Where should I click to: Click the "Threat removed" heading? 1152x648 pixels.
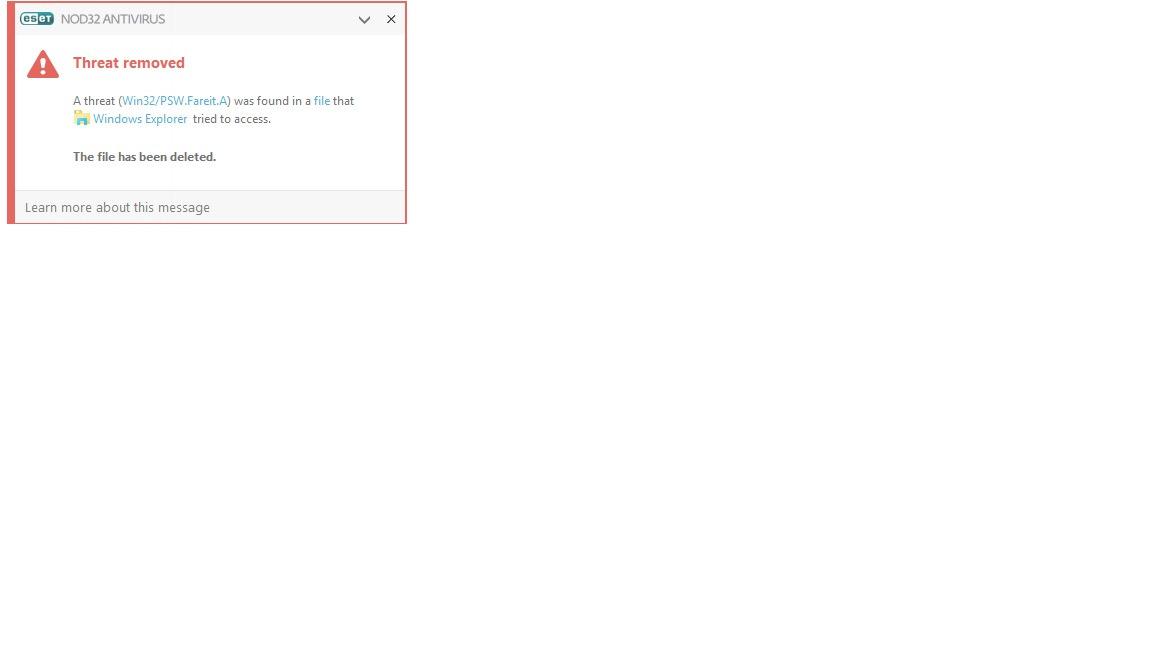pyautogui.click(x=129, y=63)
